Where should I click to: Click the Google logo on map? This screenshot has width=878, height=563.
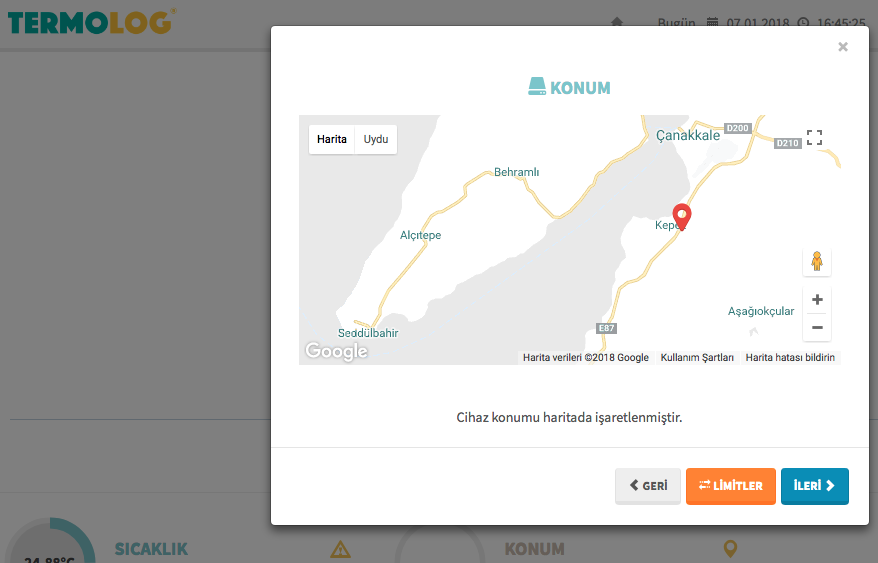[336, 351]
